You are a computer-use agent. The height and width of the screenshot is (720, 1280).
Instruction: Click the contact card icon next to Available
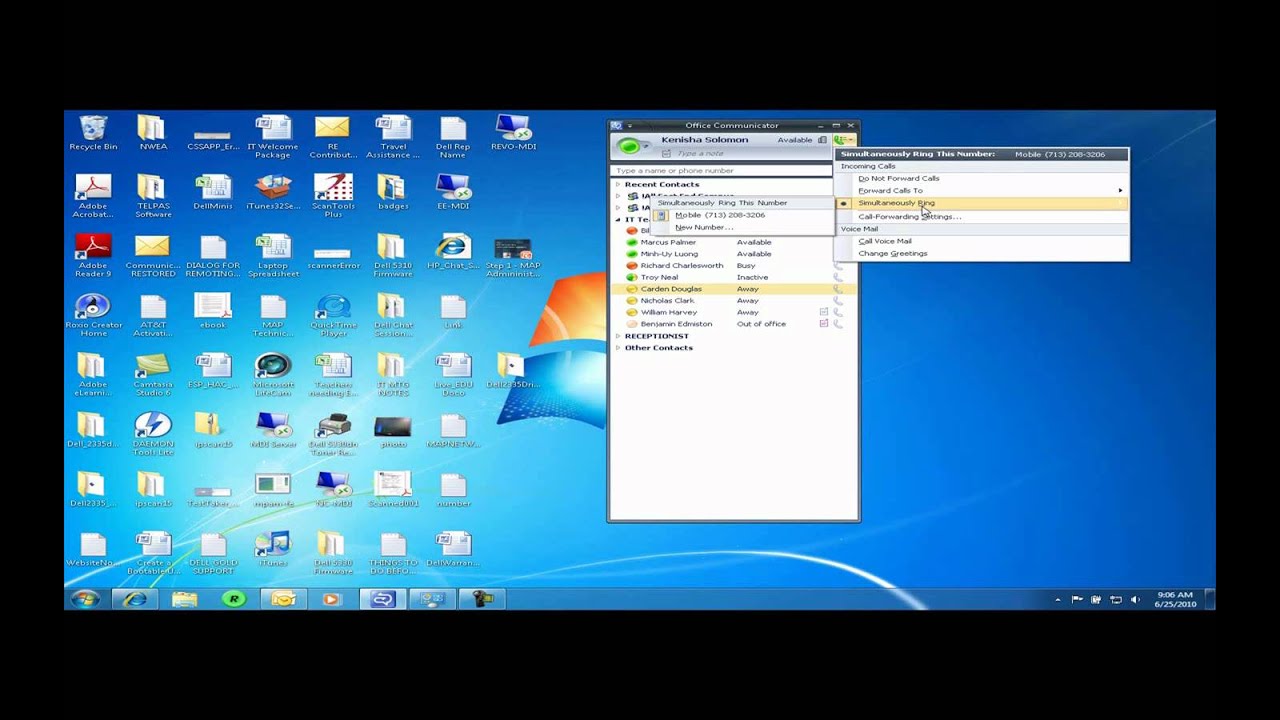pyautogui.click(x=822, y=140)
